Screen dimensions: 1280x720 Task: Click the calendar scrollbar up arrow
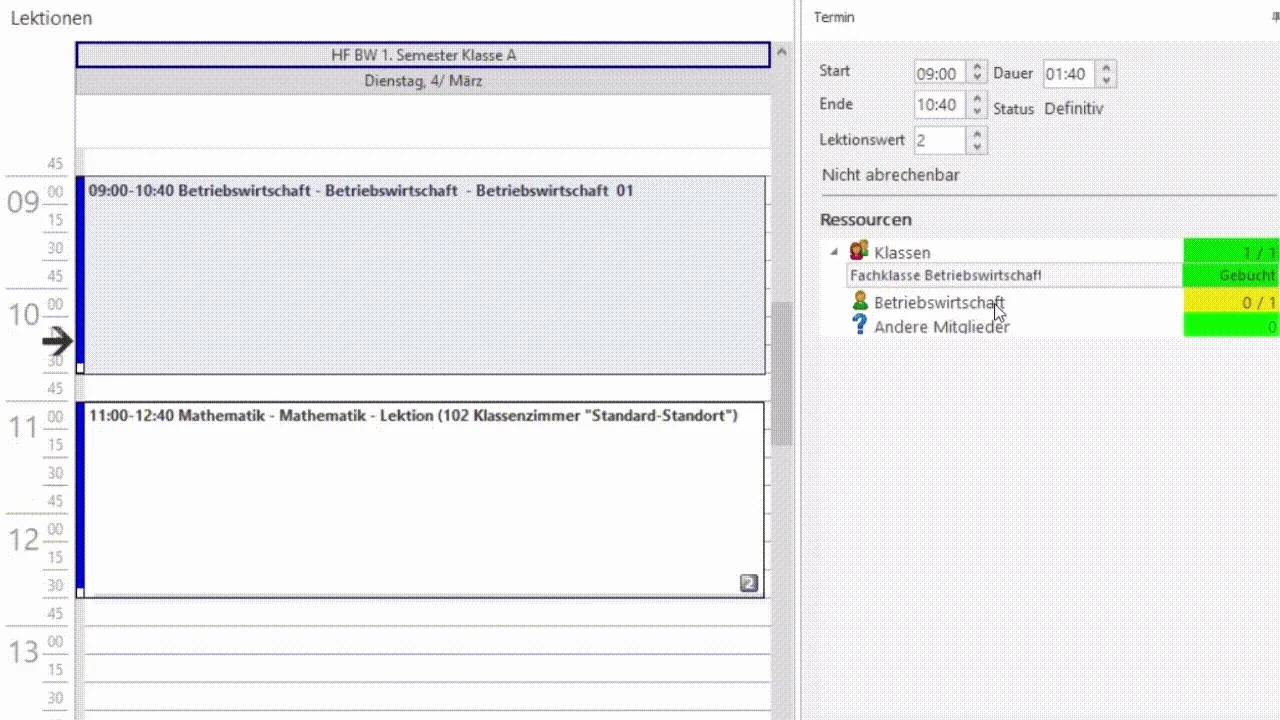tap(782, 52)
